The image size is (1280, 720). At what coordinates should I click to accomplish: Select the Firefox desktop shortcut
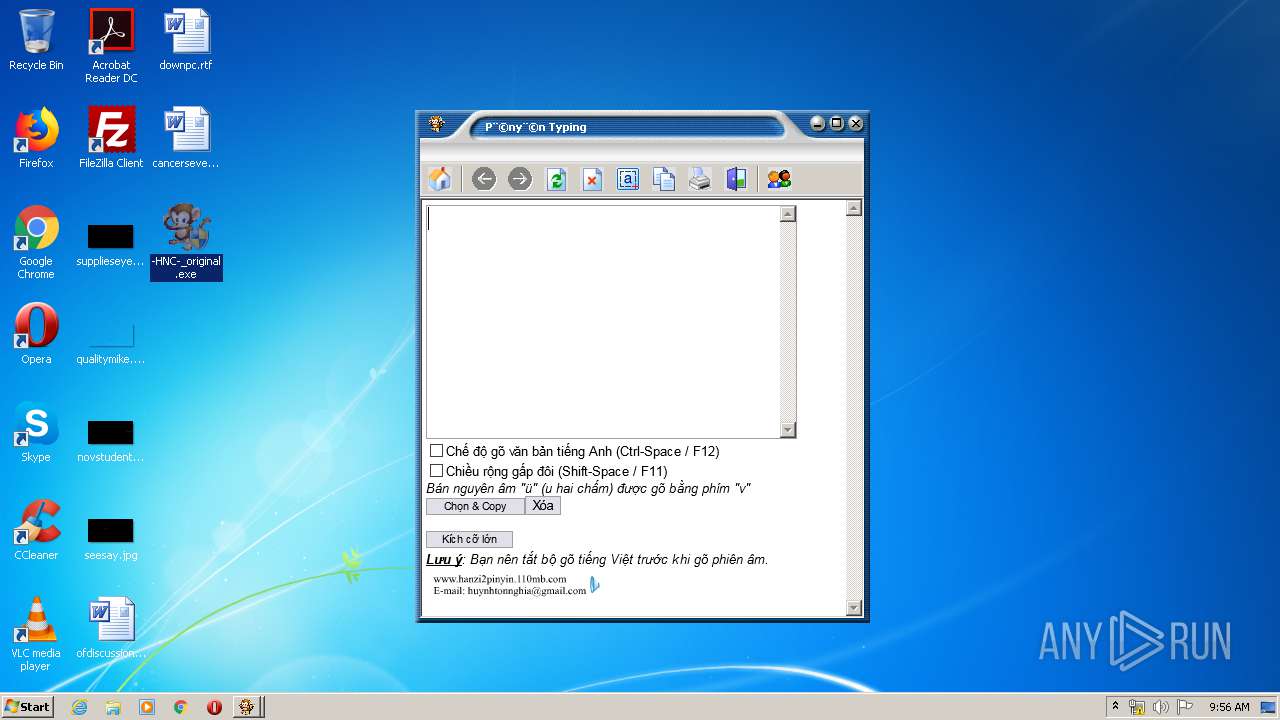tap(36, 138)
